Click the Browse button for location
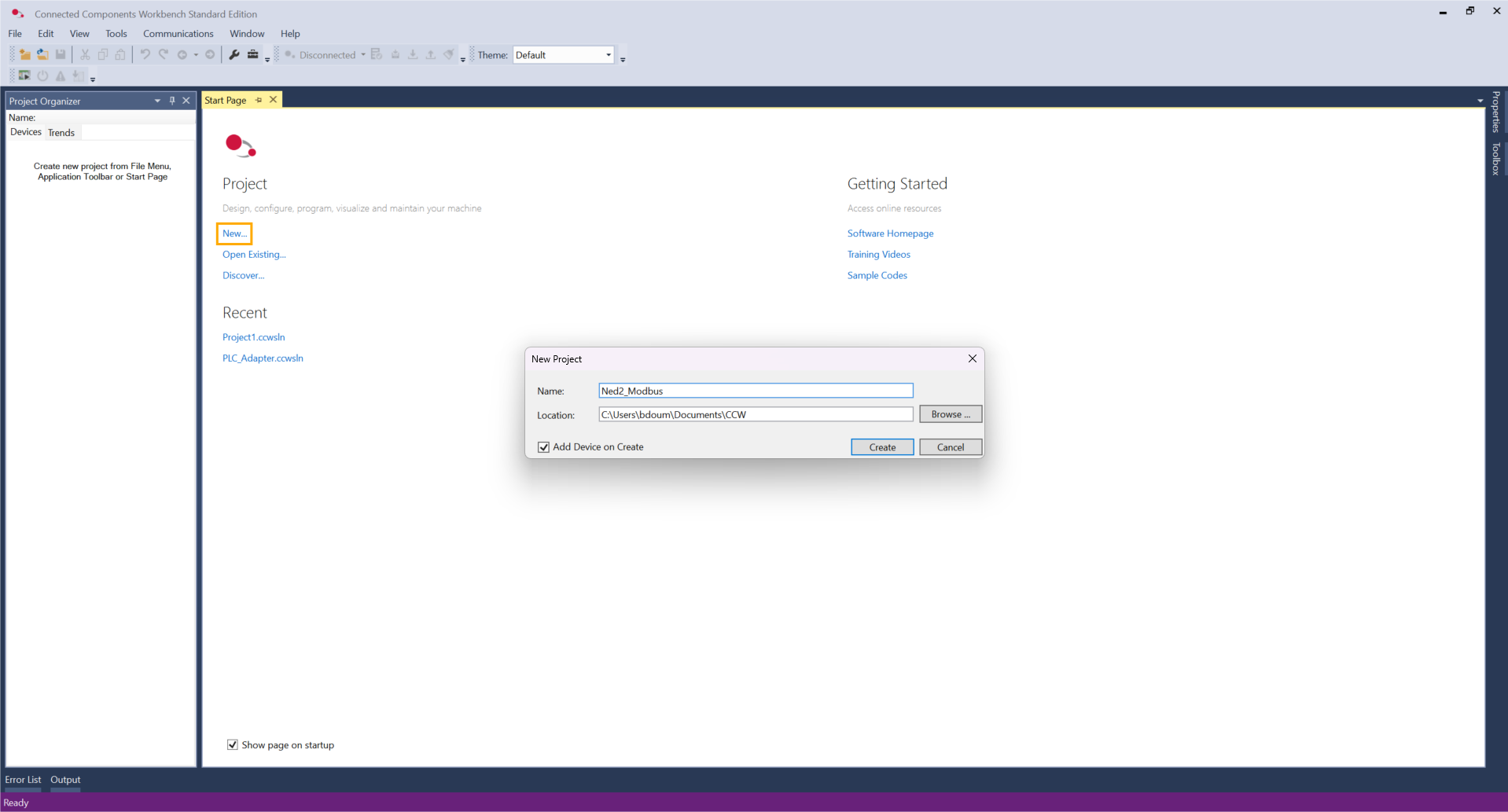The height and width of the screenshot is (812, 1508). (950, 414)
